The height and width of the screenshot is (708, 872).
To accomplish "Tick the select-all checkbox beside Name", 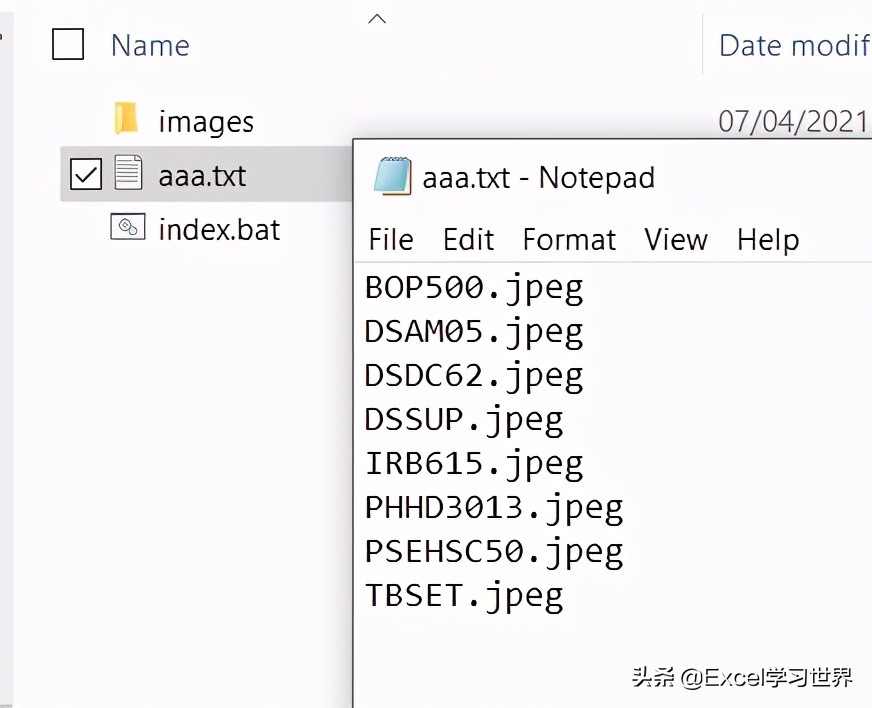I will tap(68, 44).
